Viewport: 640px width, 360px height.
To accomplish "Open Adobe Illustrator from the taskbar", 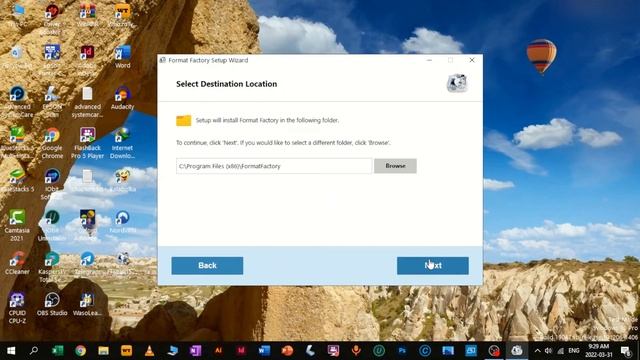I will click(218, 351).
